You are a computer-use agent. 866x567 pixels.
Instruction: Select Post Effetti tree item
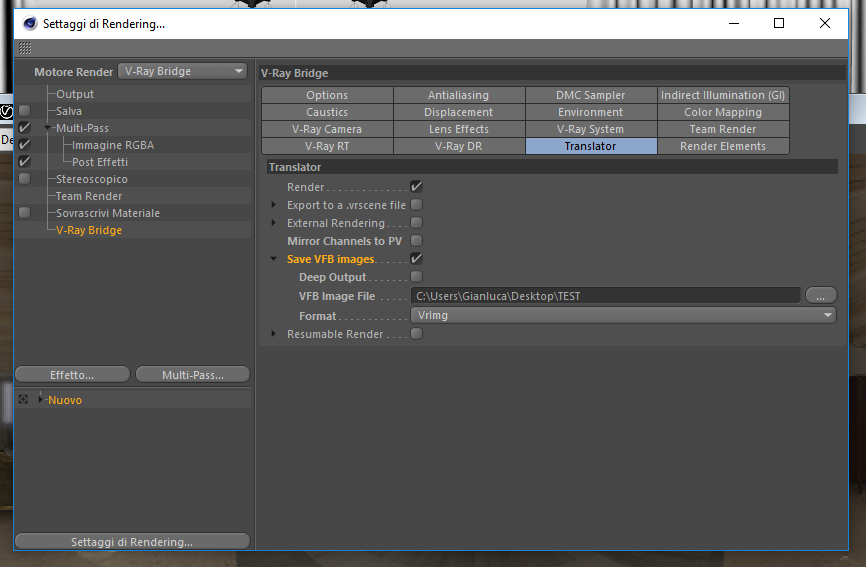pos(100,162)
